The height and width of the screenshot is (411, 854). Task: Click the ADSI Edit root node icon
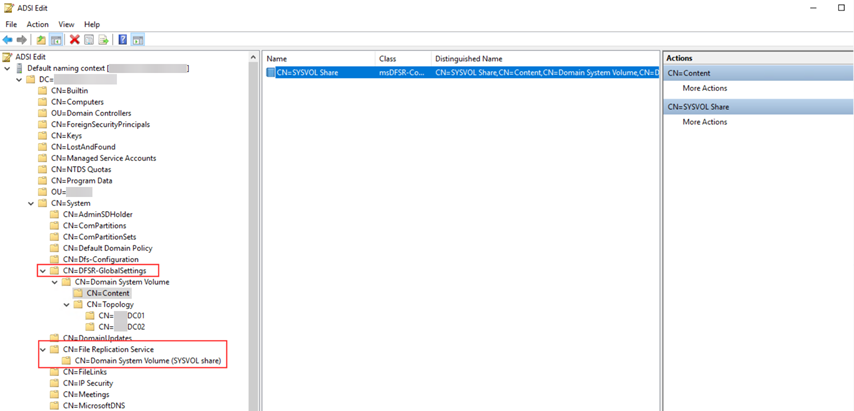8,57
